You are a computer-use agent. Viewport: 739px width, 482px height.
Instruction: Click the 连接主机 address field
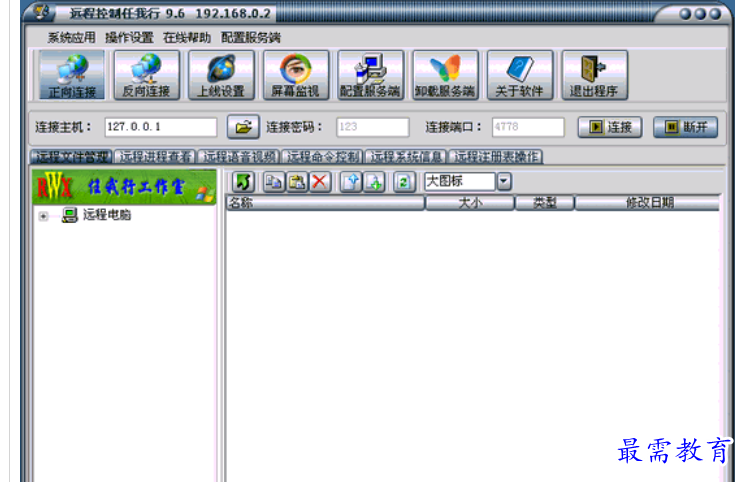tap(161, 127)
